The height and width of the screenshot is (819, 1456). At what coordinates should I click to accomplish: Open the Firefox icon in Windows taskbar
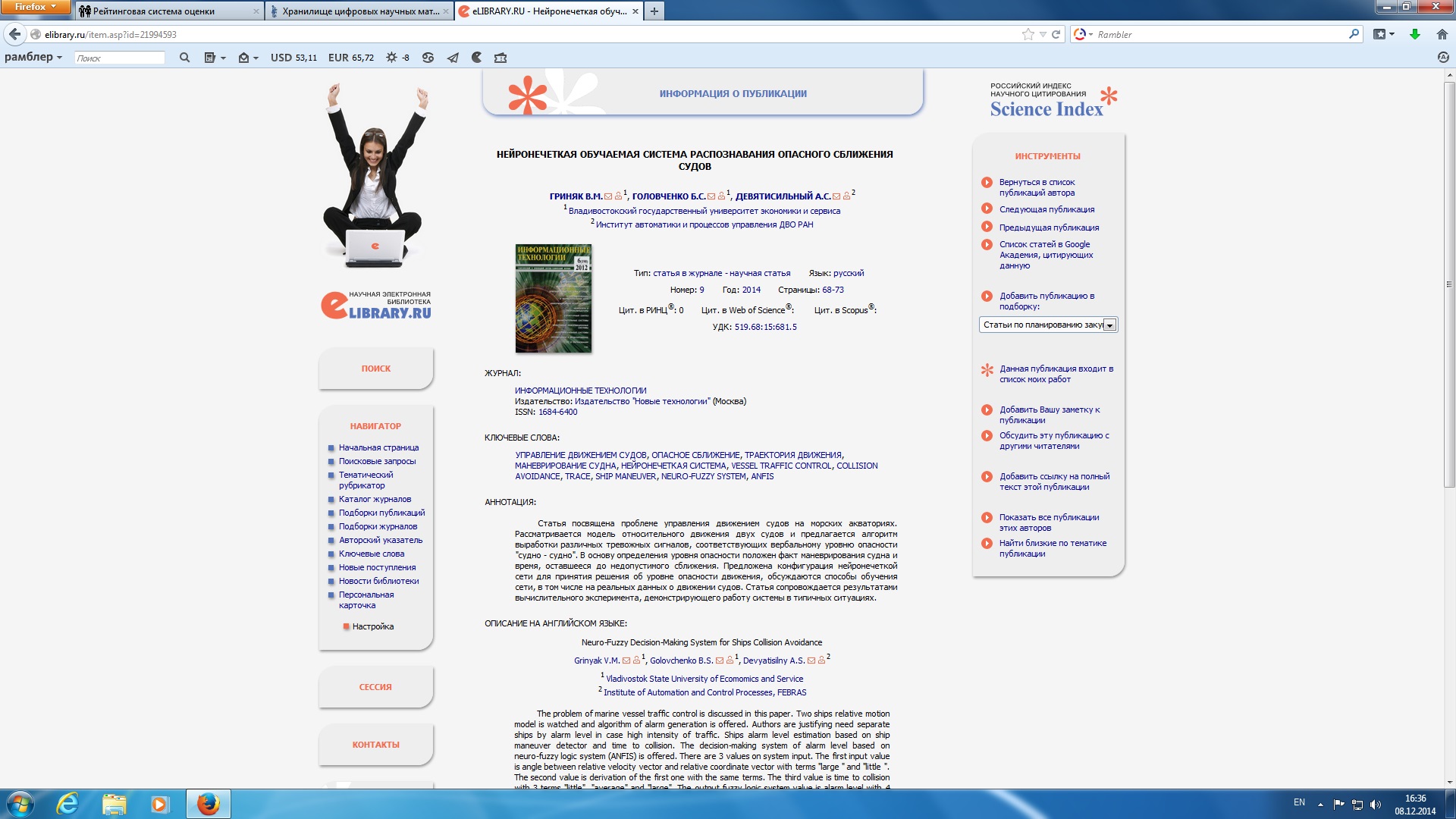(x=208, y=804)
